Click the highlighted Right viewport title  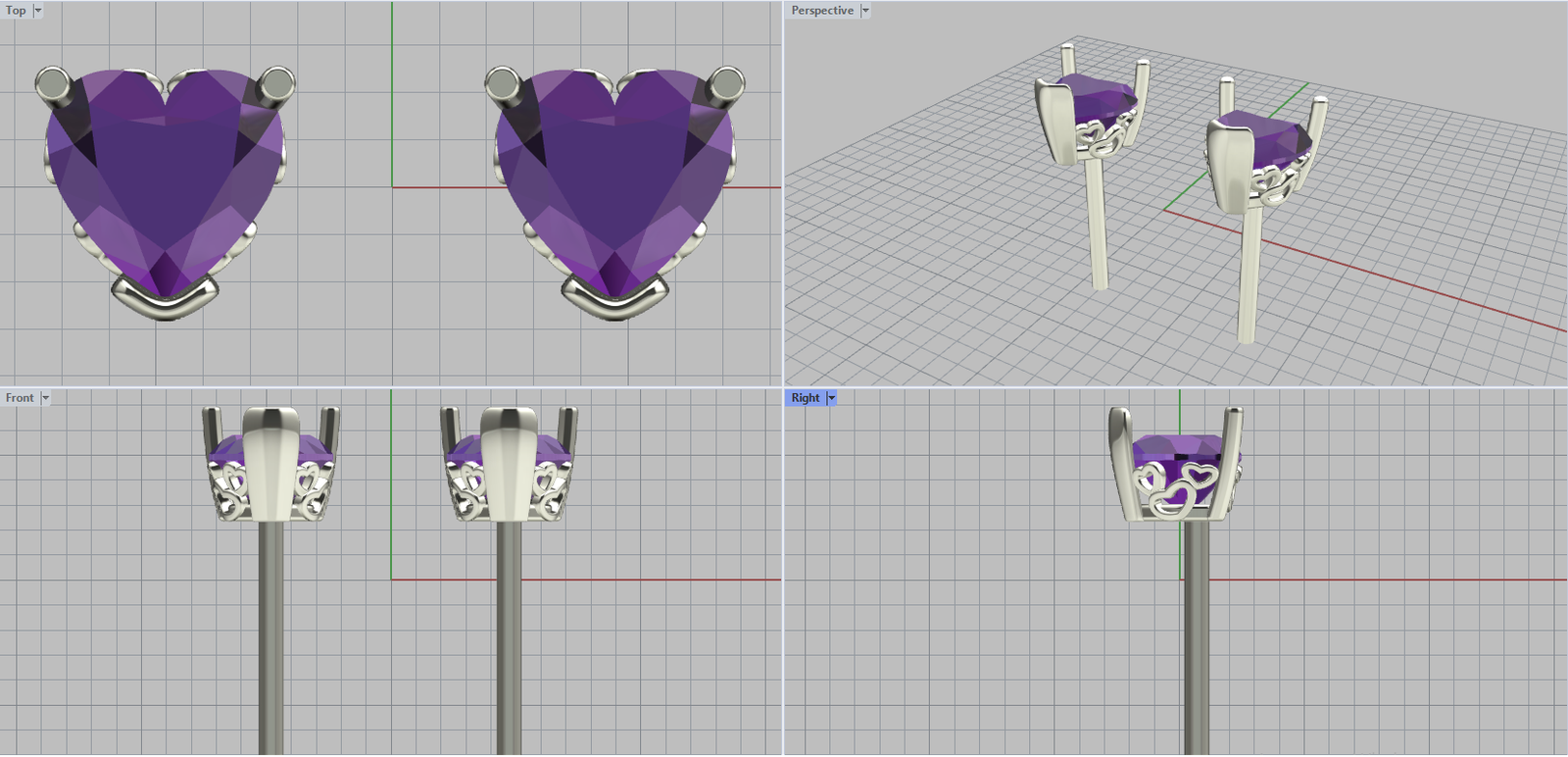coord(805,398)
